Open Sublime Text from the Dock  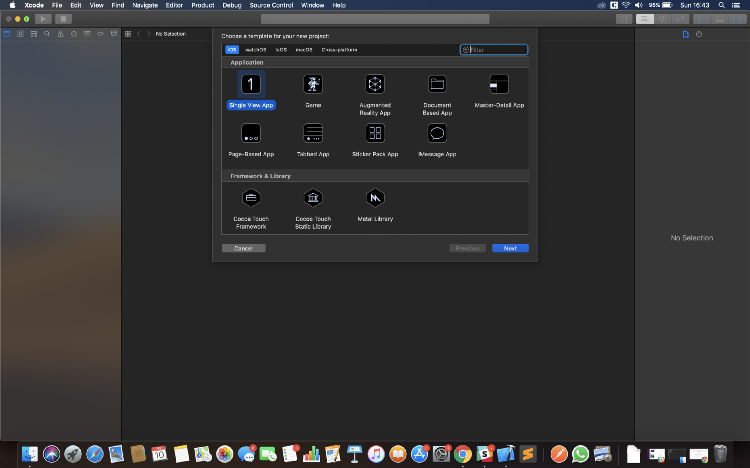tap(528, 454)
